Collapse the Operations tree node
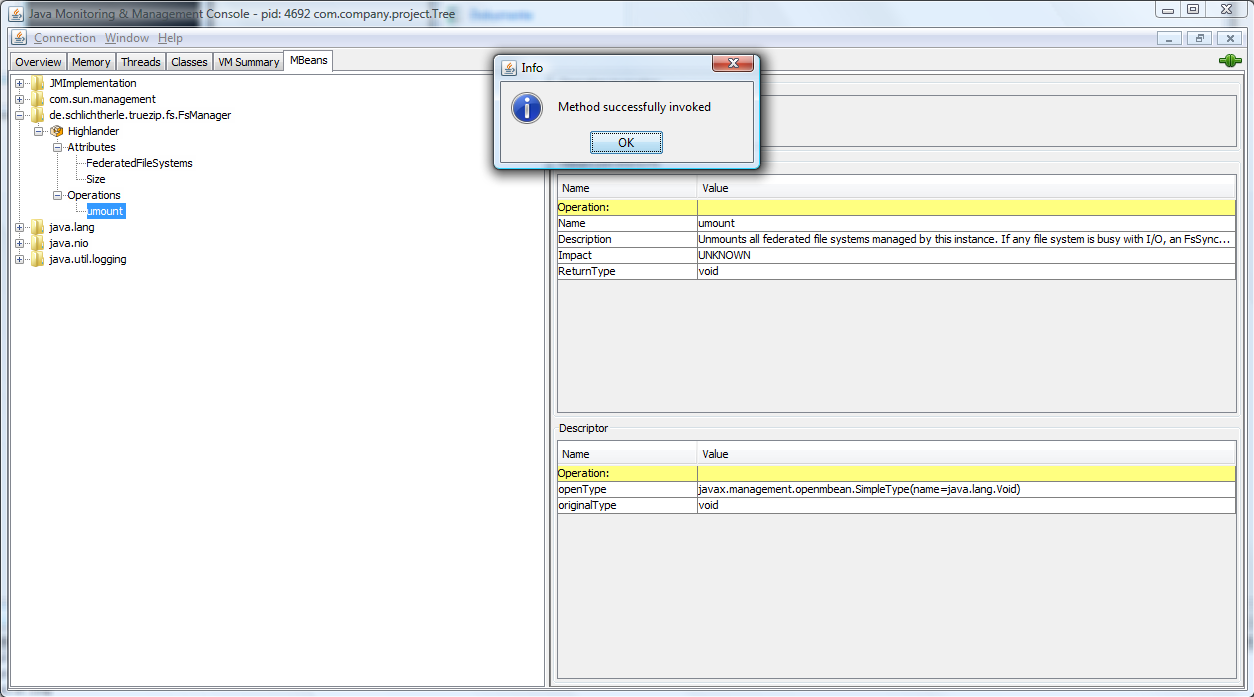The height and width of the screenshot is (697, 1254). (57, 195)
